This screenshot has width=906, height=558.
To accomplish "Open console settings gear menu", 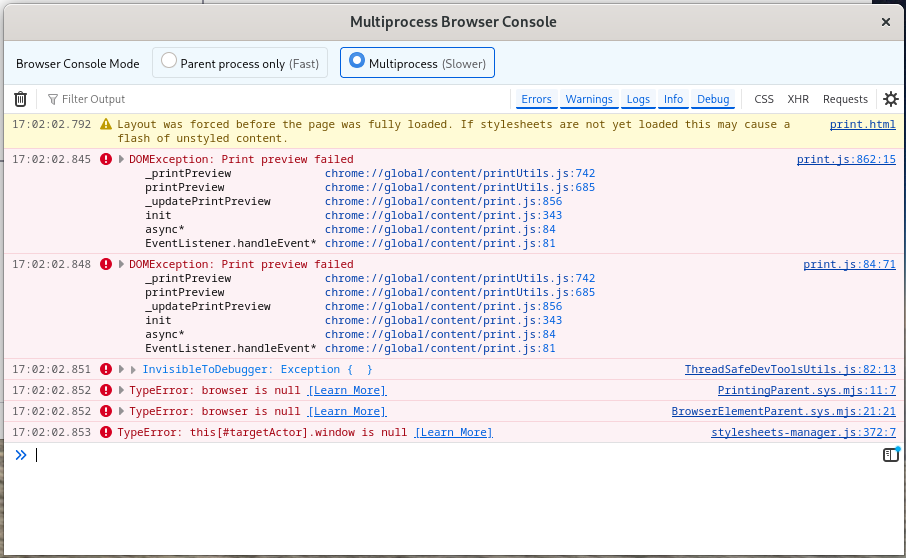I will click(x=891, y=99).
